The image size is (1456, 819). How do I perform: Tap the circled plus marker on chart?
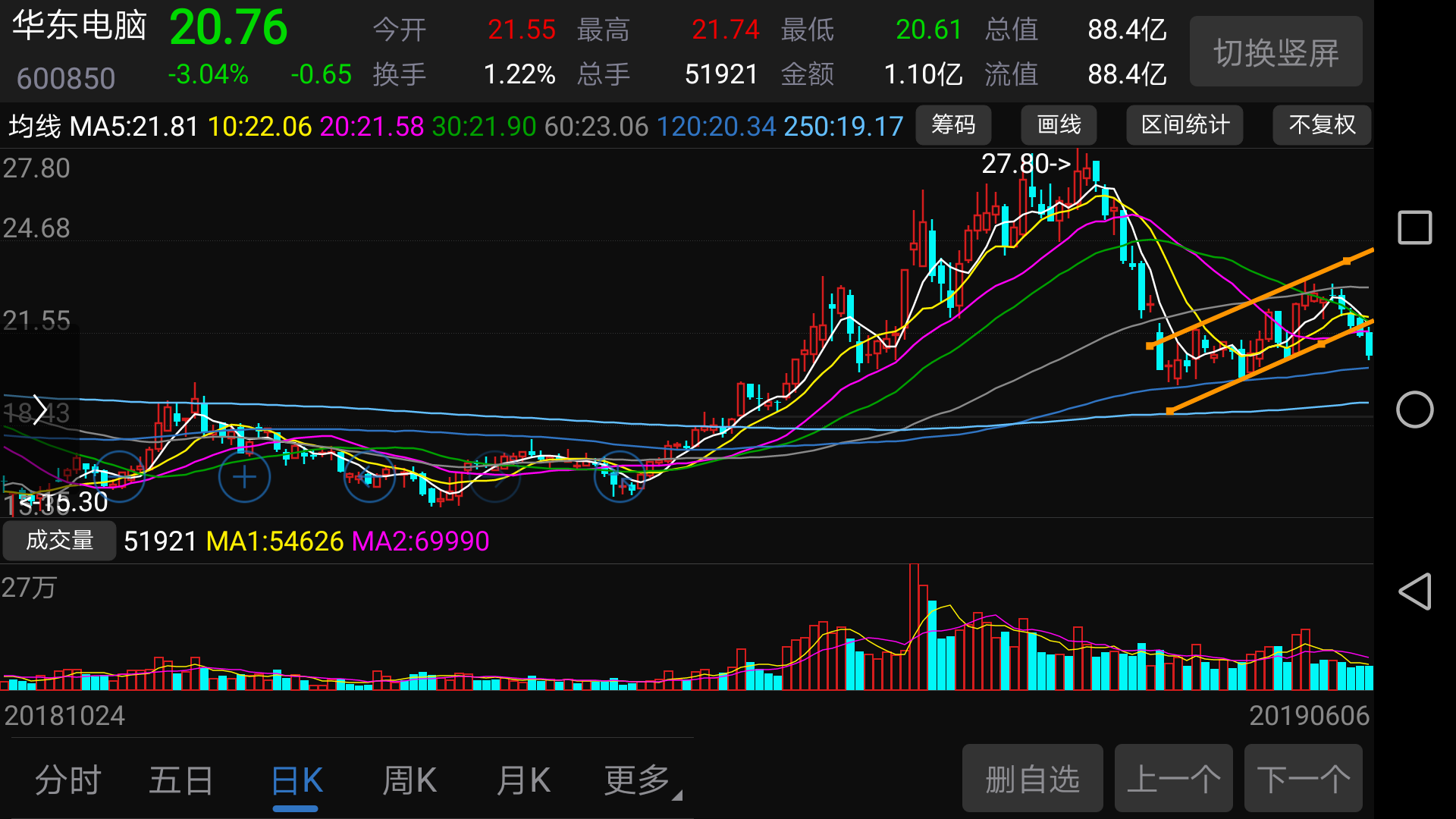coord(244,477)
